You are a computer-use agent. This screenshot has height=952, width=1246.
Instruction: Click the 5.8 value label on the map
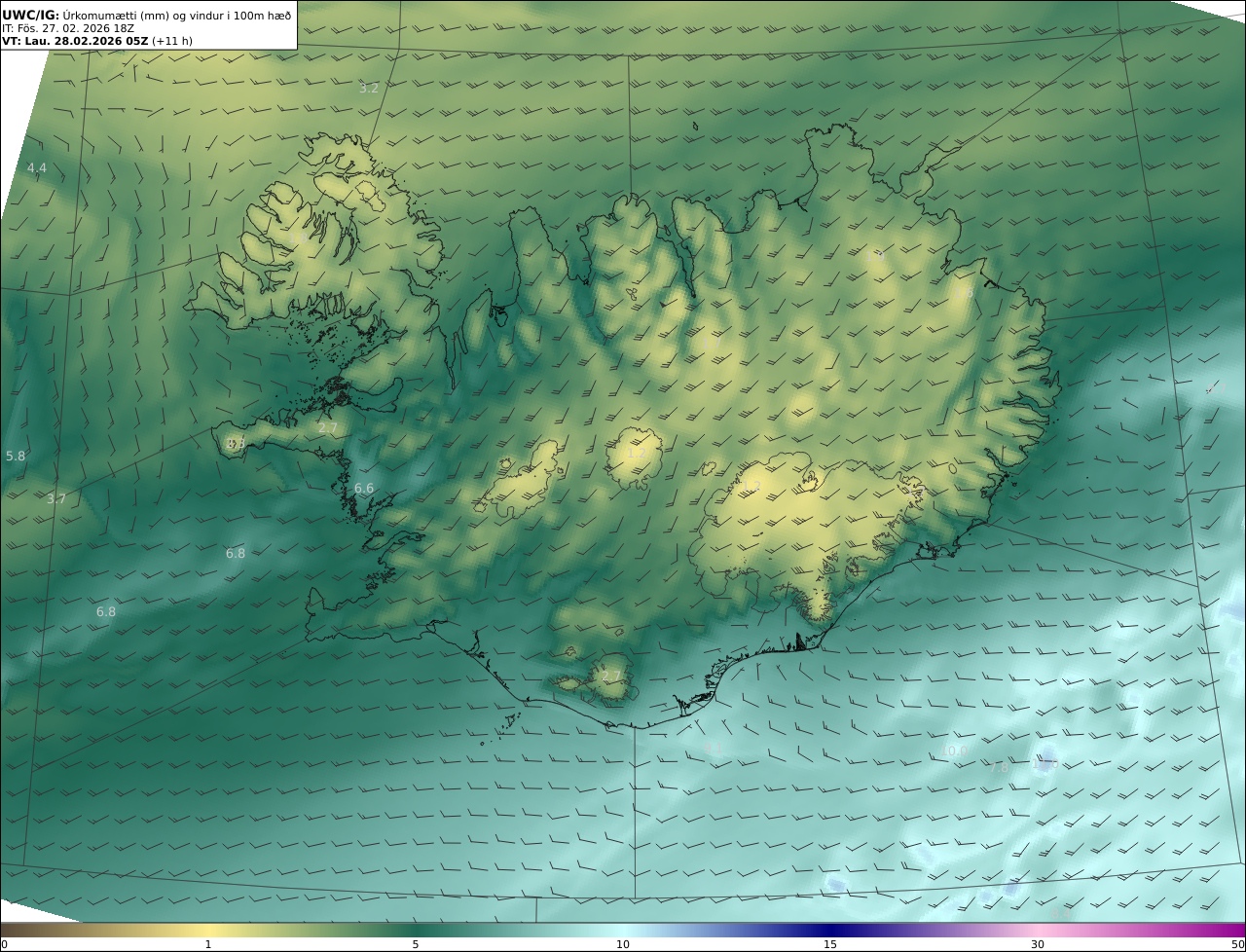16,456
